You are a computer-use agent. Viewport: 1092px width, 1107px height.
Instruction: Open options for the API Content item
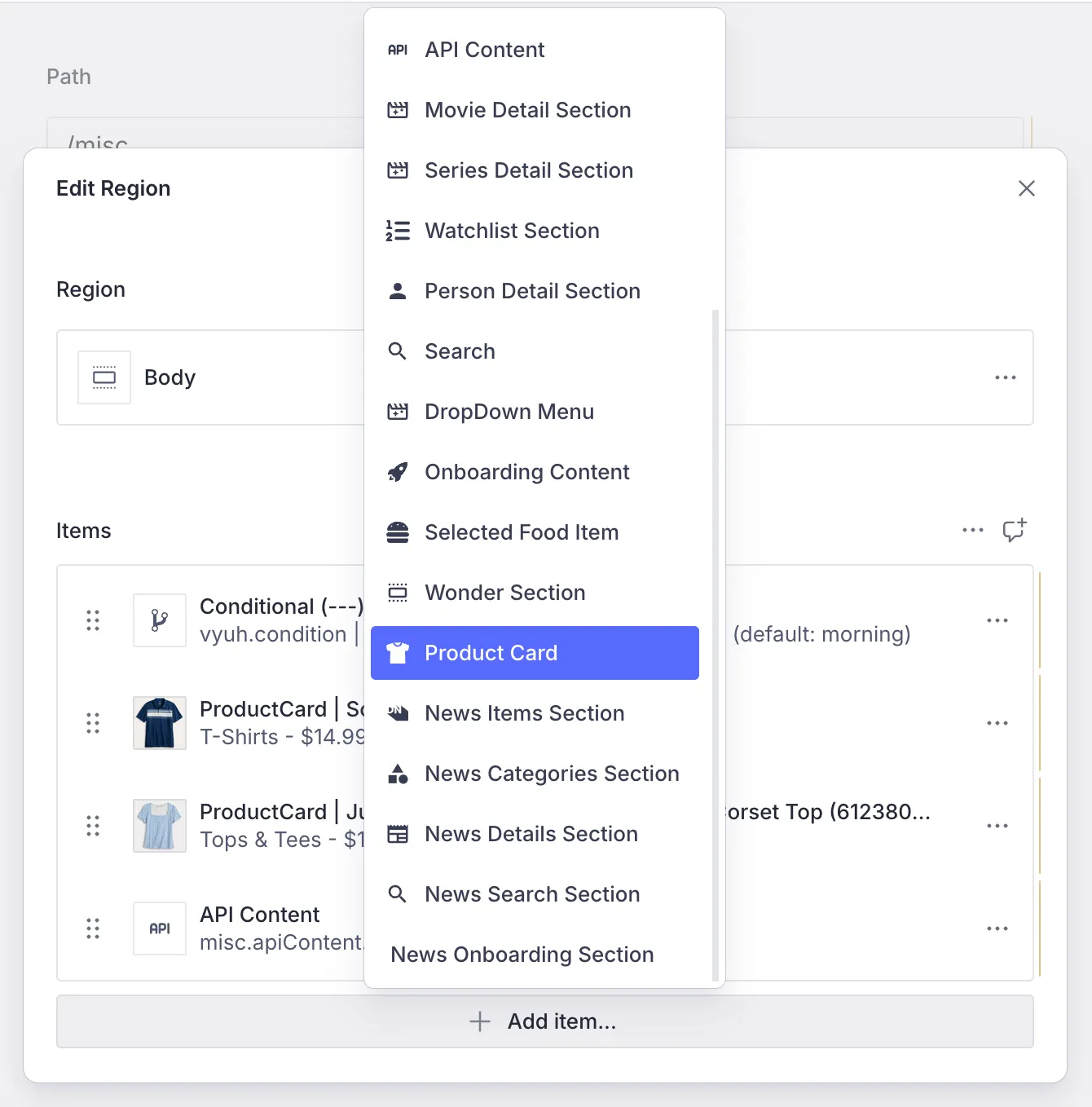[997, 928]
